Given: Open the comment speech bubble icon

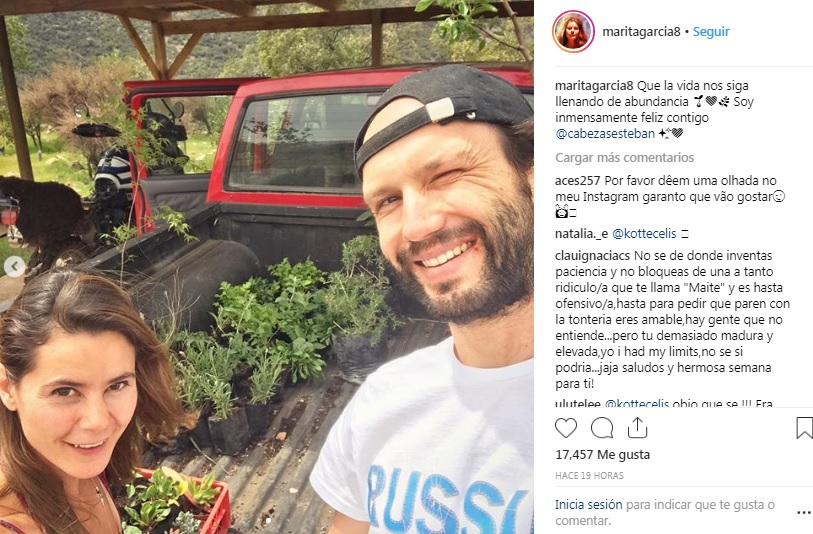Looking at the screenshot, I should [x=602, y=428].
